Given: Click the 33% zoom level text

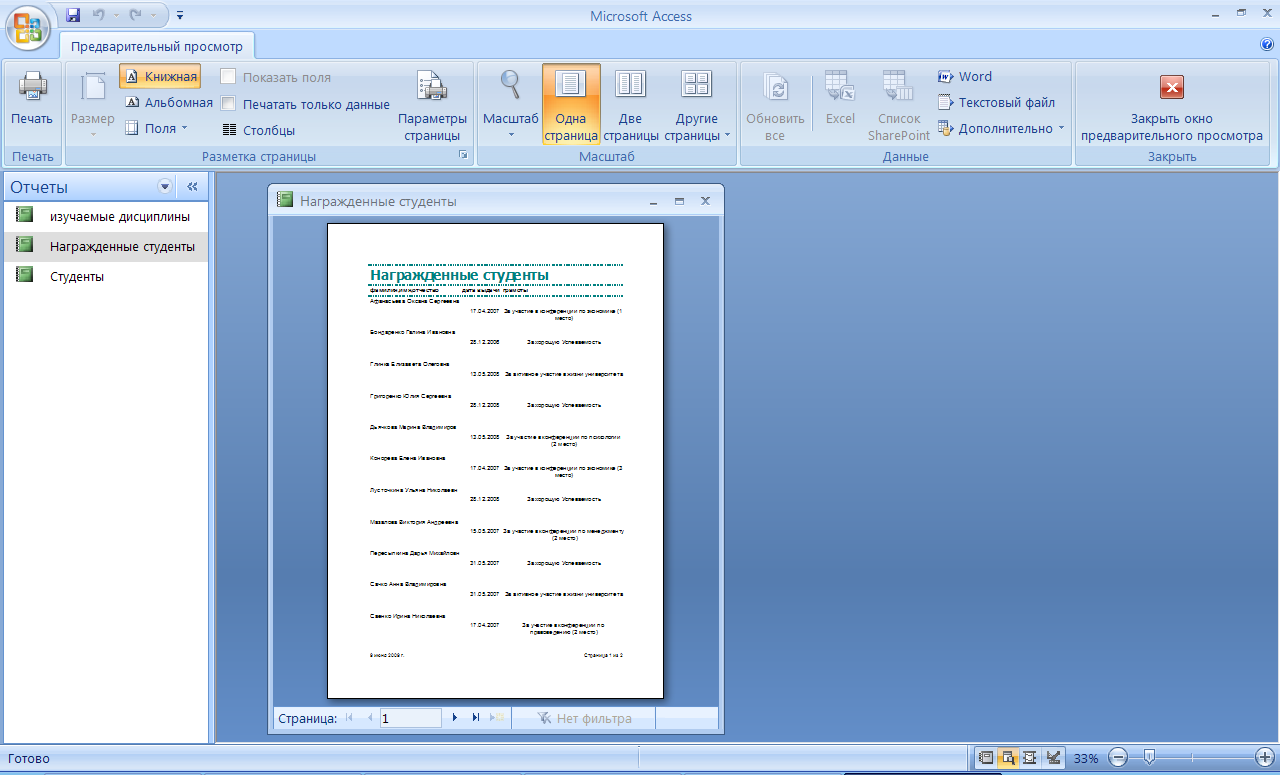Looking at the screenshot, I should click(1086, 759).
